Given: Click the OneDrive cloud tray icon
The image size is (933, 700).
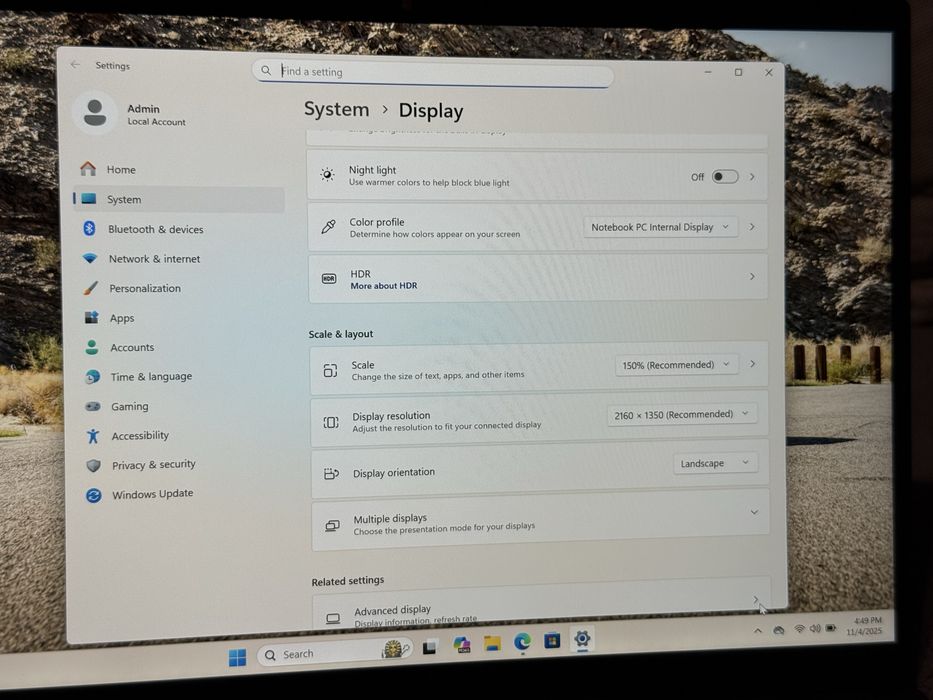Looking at the screenshot, I should click(778, 630).
